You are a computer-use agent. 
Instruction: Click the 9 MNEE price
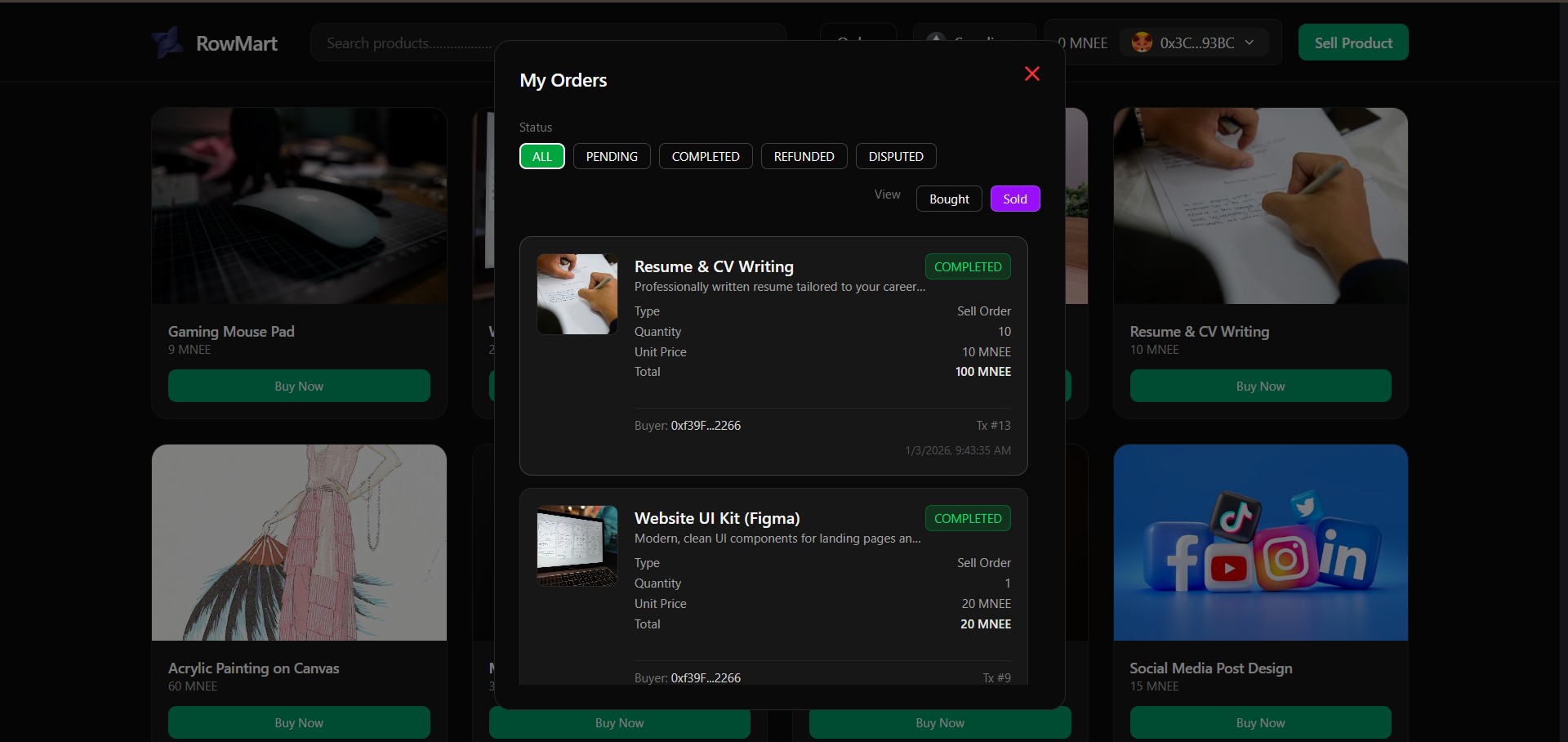click(189, 350)
